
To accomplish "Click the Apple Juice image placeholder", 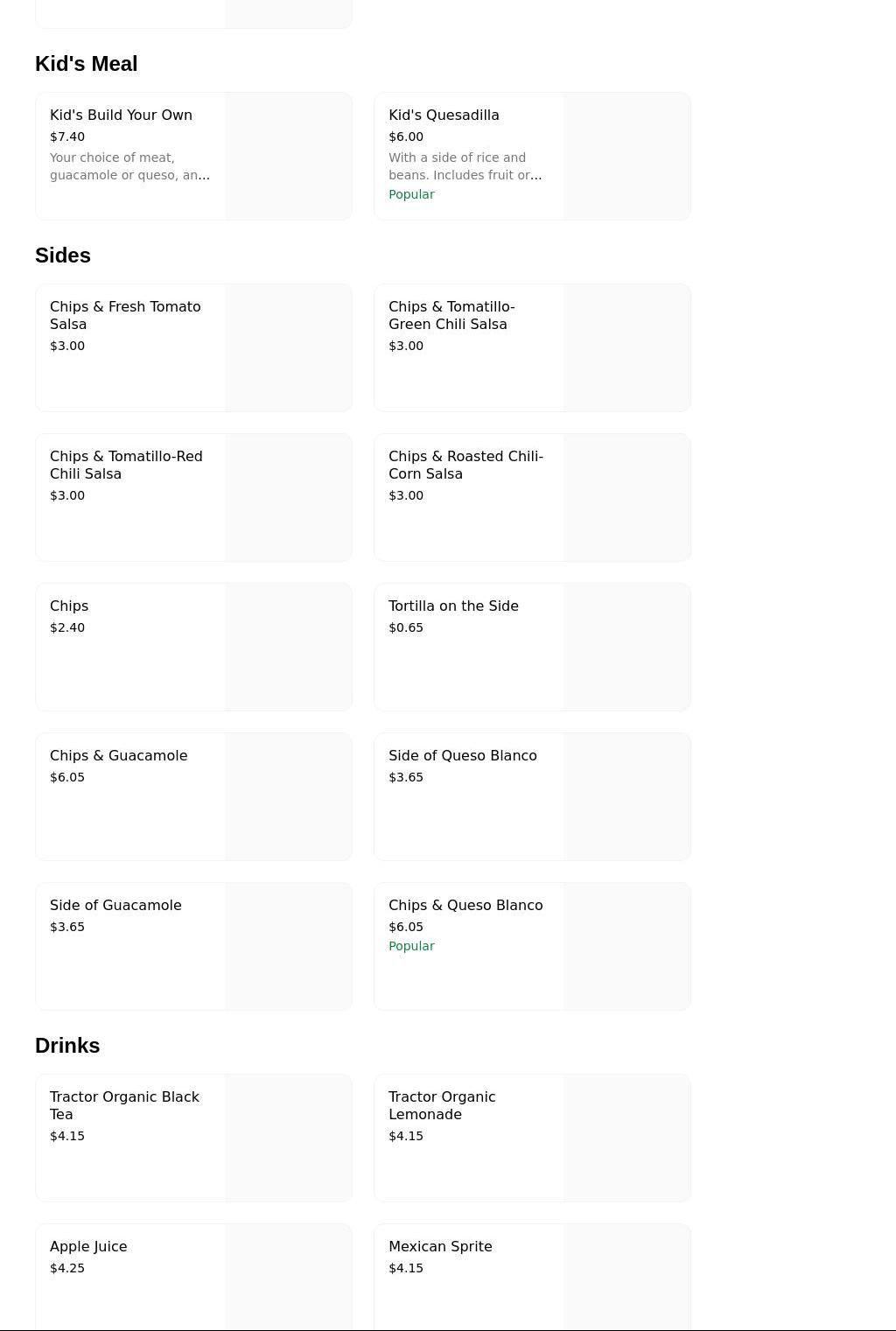I will click(x=288, y=1278).
